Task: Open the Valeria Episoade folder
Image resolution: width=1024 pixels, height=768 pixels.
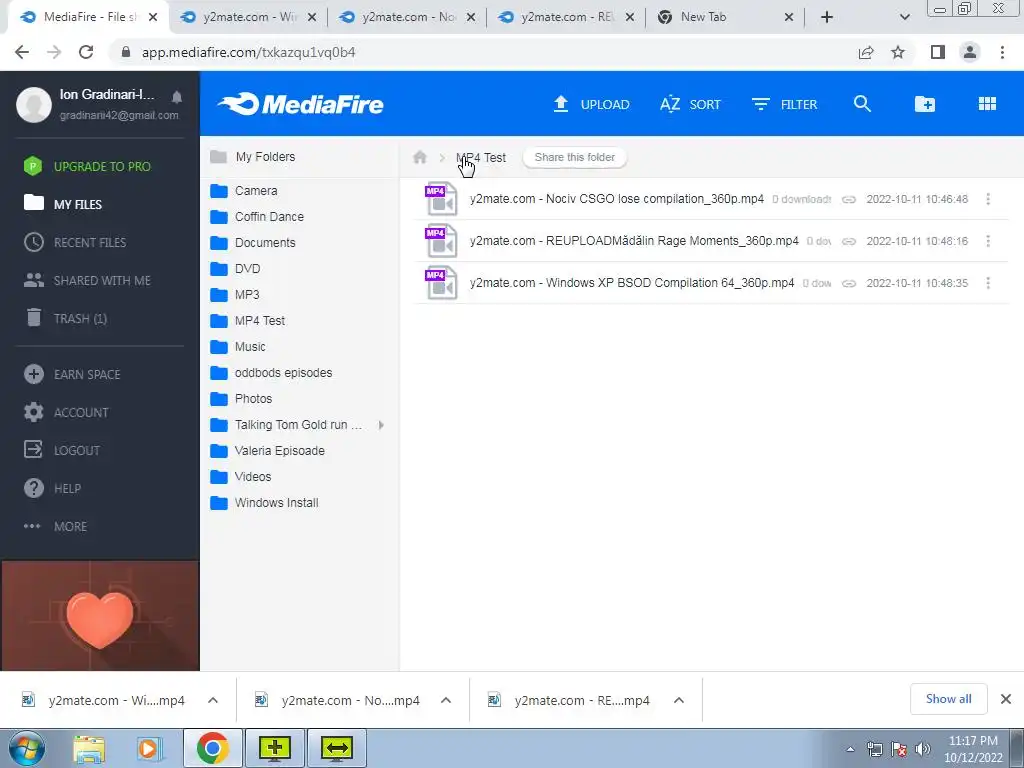Action: coord(267,451)
